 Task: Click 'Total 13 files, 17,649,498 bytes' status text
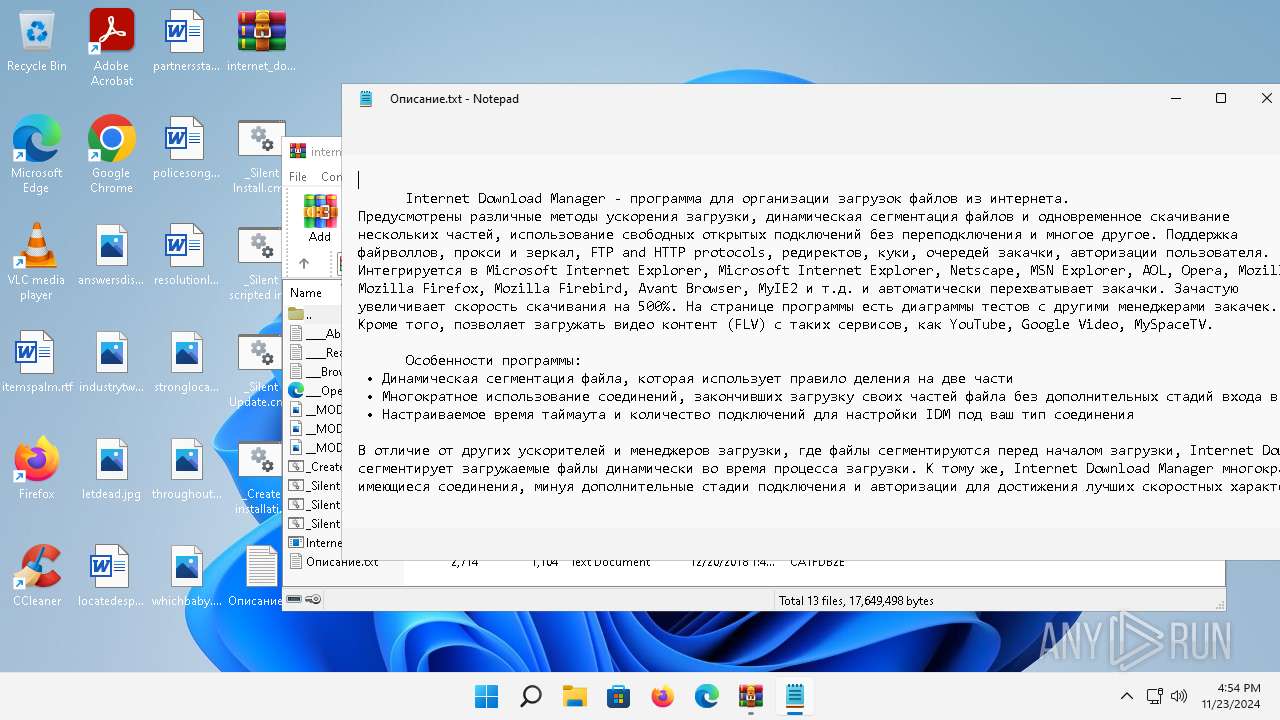(856, 601)
